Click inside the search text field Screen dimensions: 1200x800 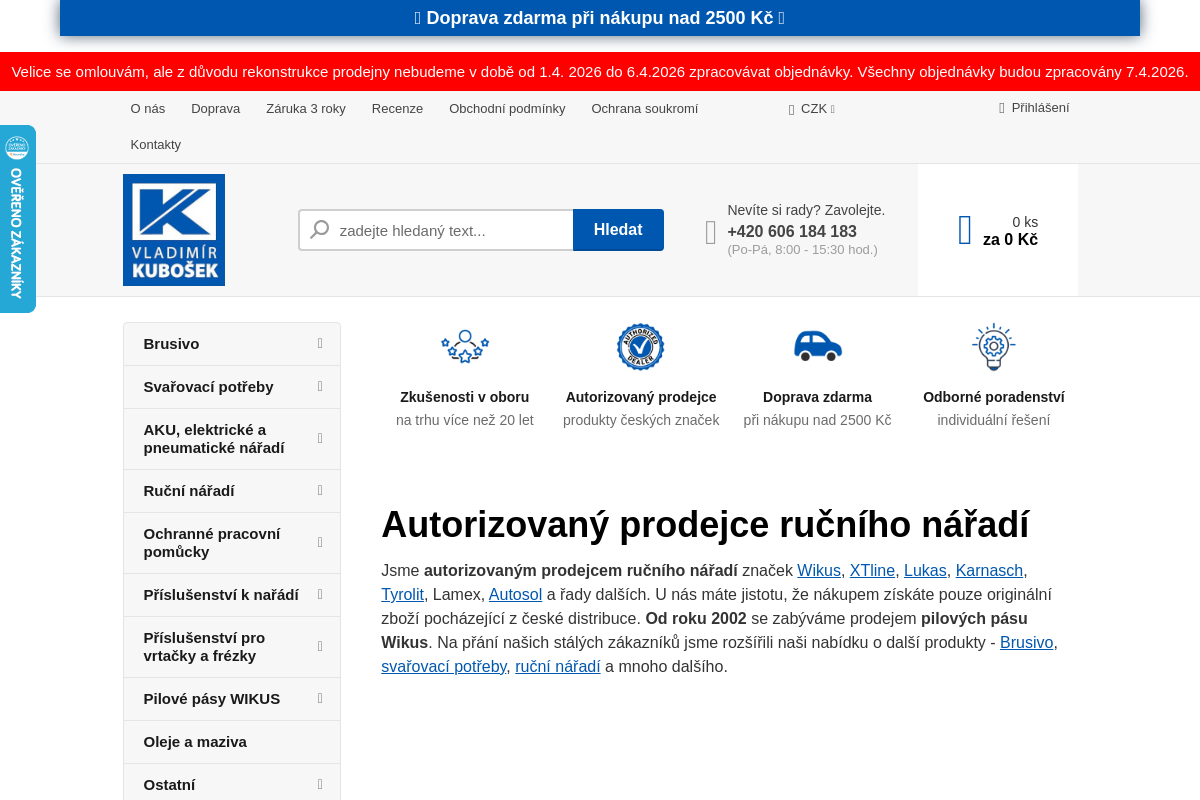click(x=450, y=229)
